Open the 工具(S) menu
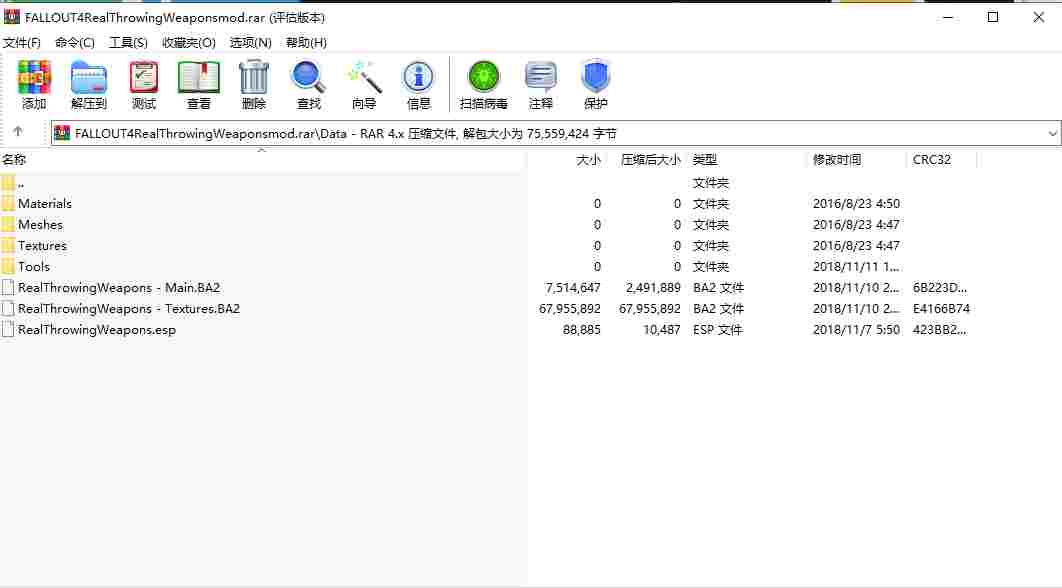Image resolution: width=1062 pixels, height=588 pixels. tap(128, 43)
